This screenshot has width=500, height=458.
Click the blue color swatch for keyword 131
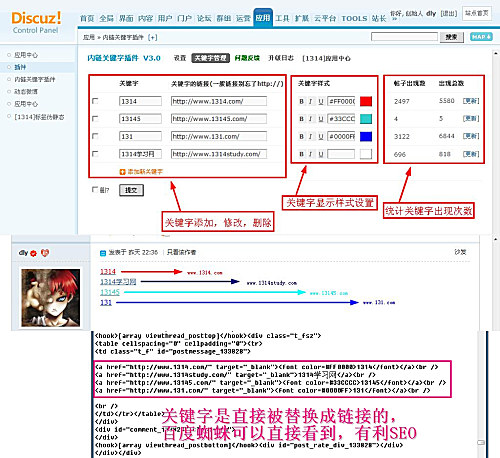pos(366,136)
